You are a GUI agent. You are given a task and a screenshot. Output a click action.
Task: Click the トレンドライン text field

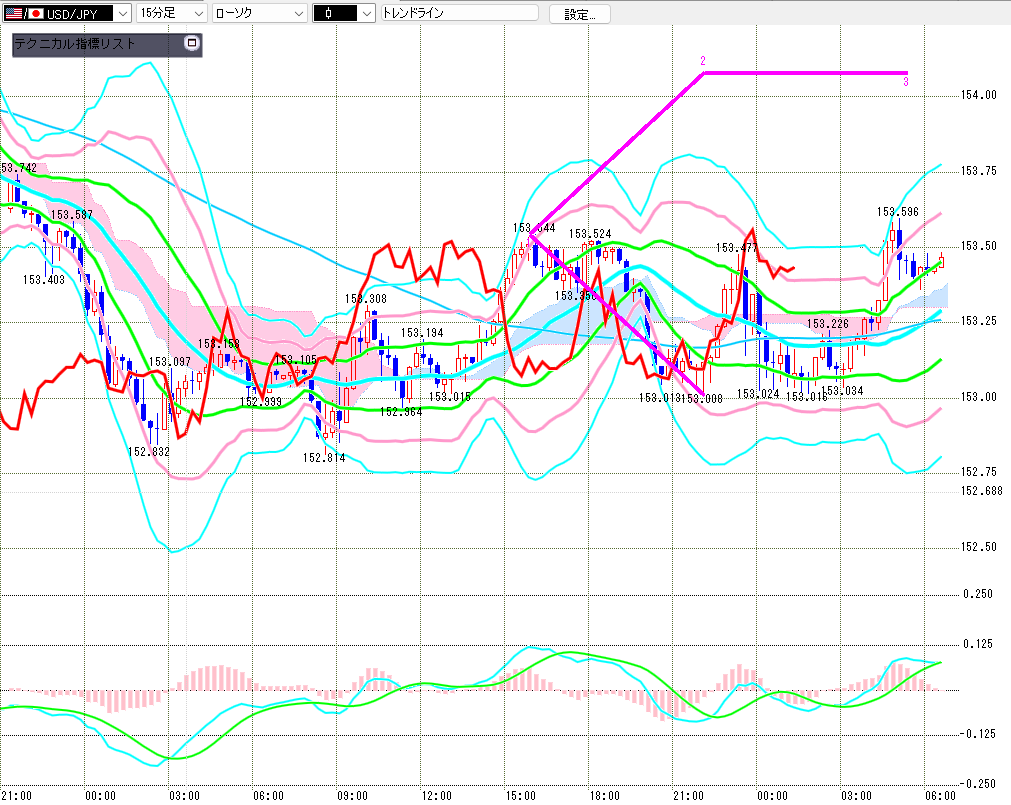458,13
